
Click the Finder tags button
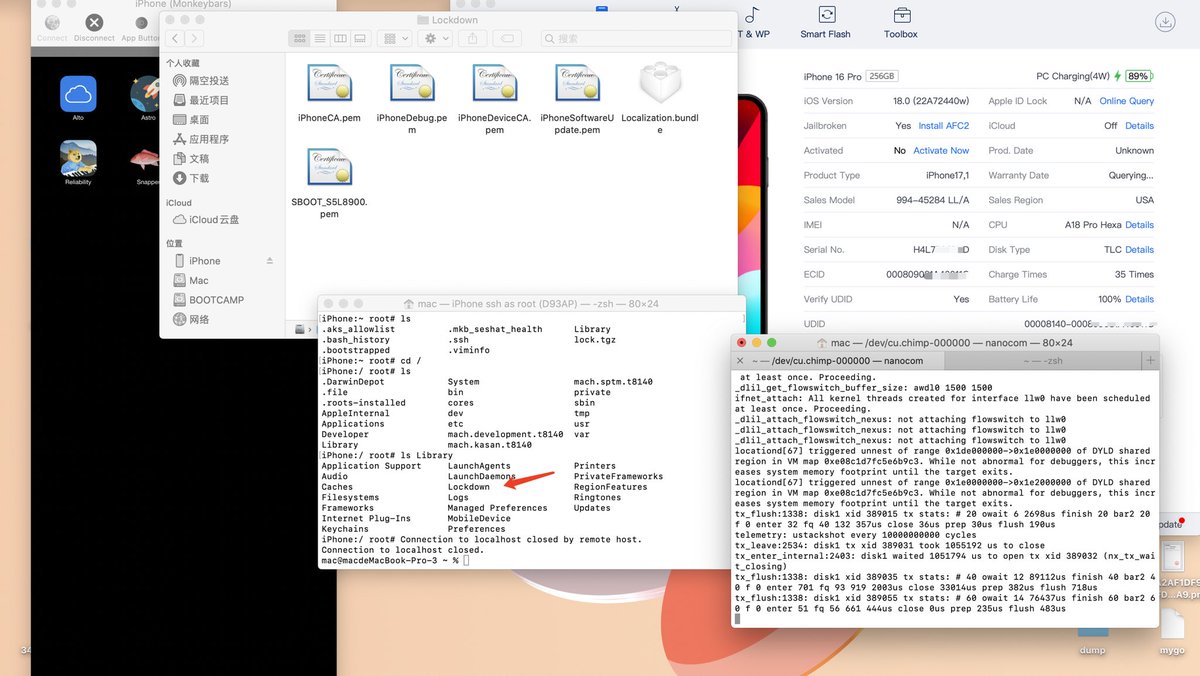pos(507,38)
